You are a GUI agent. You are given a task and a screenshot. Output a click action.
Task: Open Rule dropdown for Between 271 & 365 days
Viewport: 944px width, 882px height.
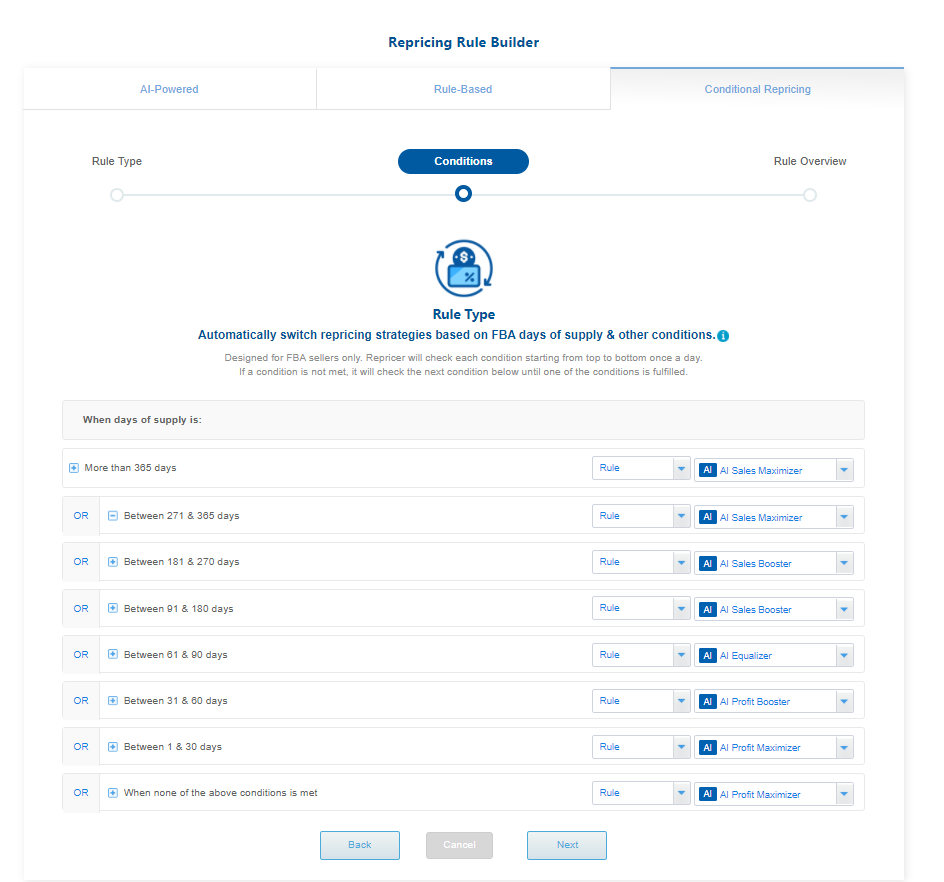(641, 516)
